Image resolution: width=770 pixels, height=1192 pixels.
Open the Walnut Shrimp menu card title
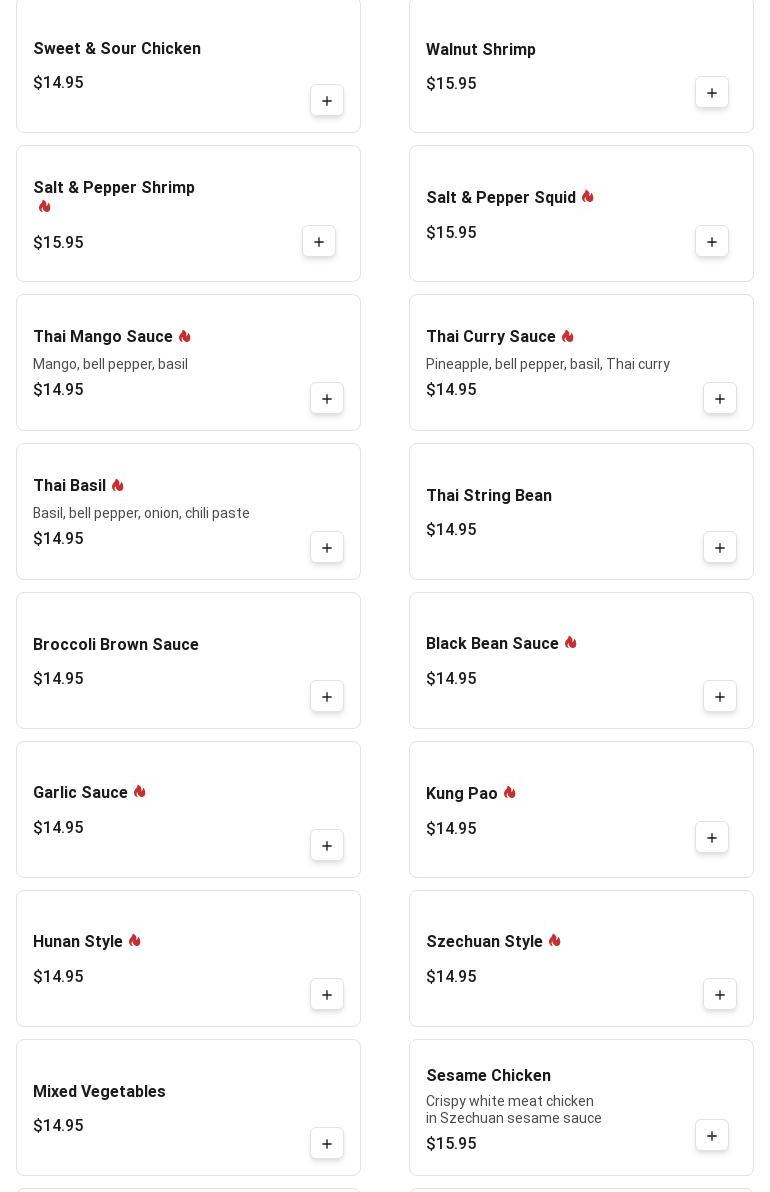click(480, 50)
